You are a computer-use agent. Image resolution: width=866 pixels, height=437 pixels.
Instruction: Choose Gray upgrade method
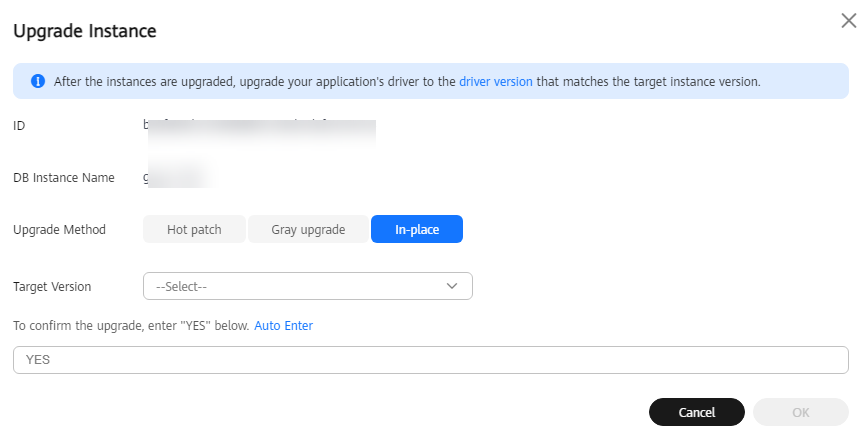(x=308, y=229)
